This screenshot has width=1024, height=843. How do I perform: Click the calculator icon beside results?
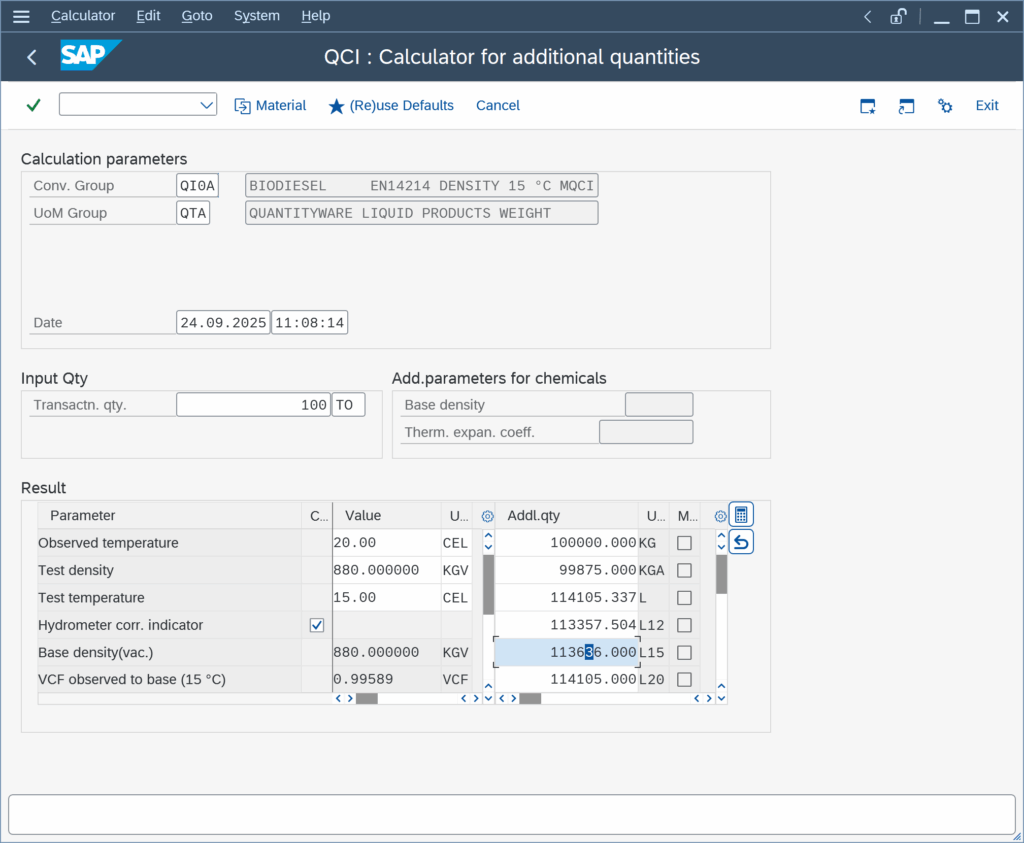point(741,515)
